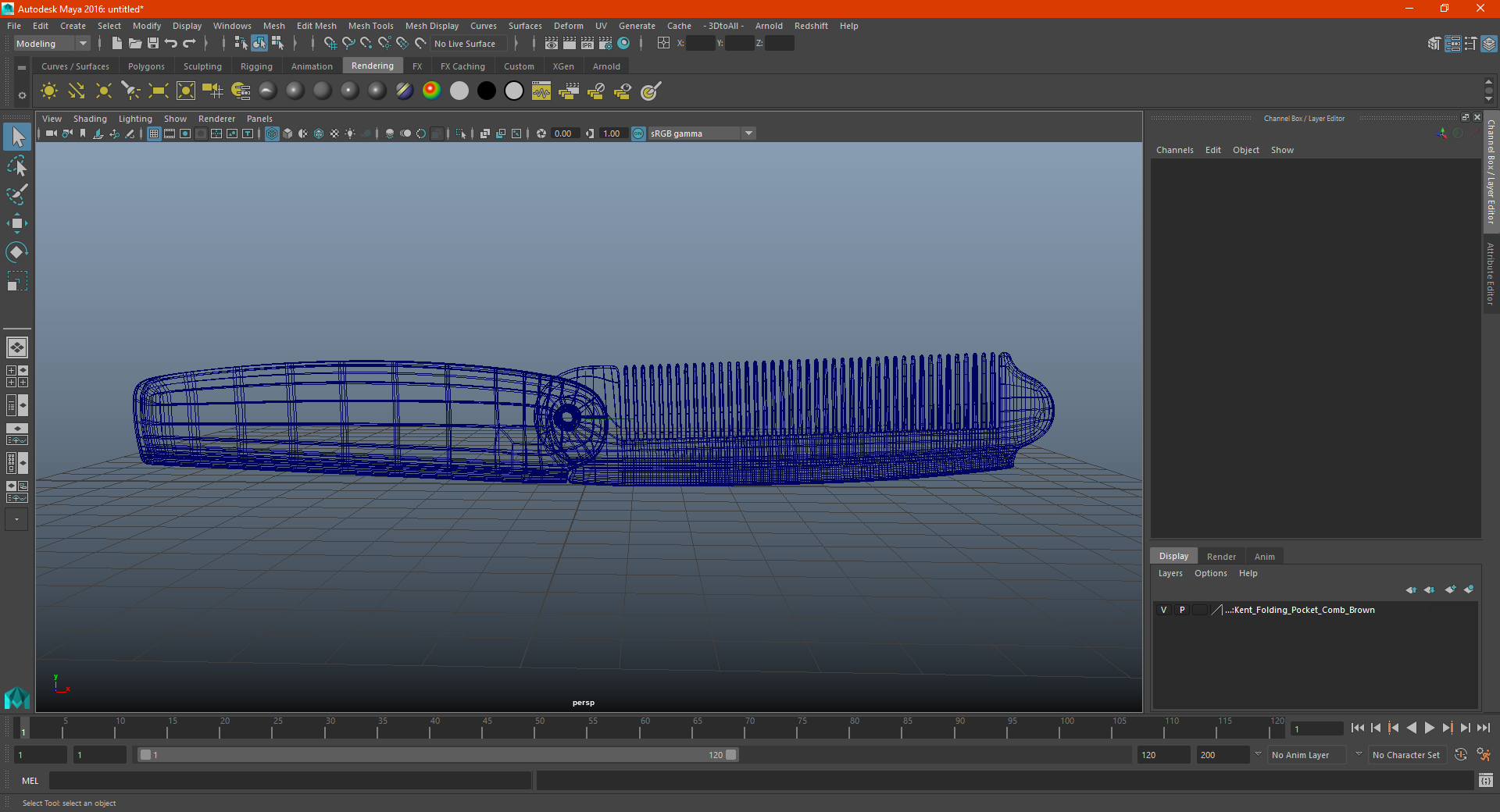This screenshot has width=1500, height=812.
Task: Switch to the Animation shelf tab
Action: 312,66
